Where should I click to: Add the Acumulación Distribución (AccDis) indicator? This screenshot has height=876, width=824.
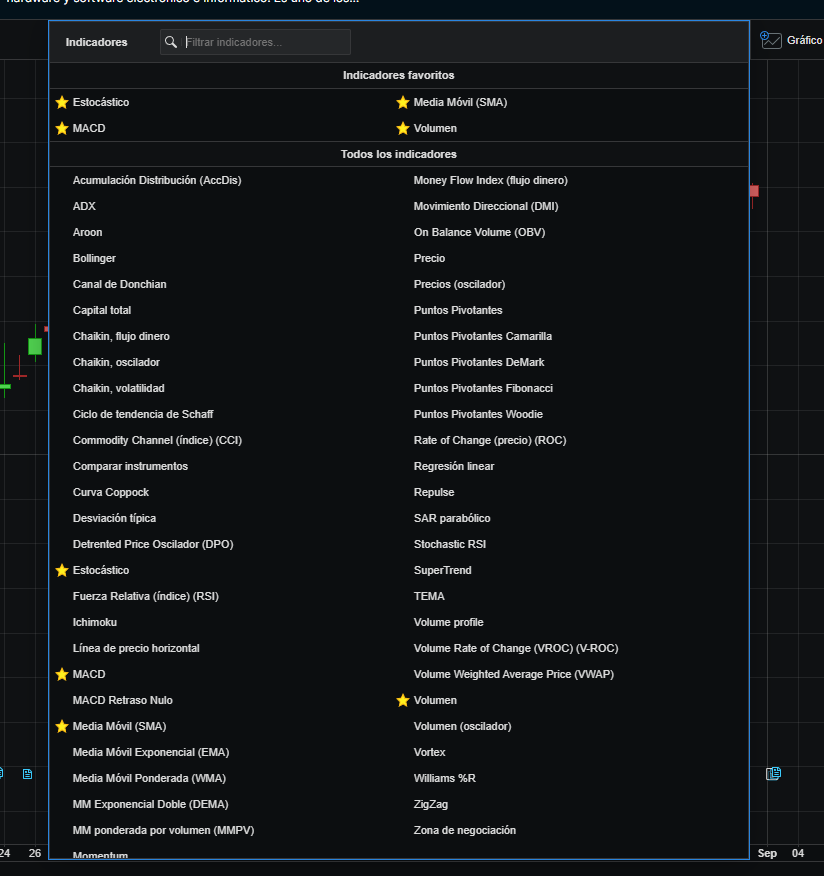pyautogui.click(x=157, y=180)
